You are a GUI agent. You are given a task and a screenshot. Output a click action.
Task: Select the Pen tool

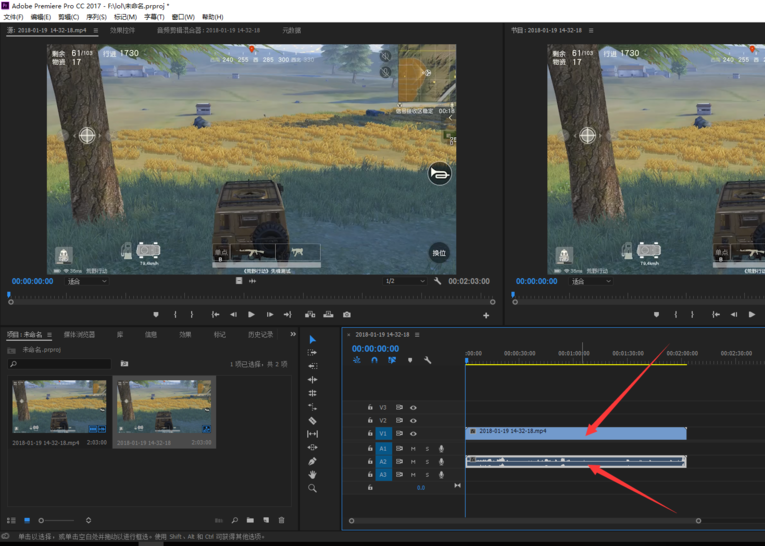313,461
